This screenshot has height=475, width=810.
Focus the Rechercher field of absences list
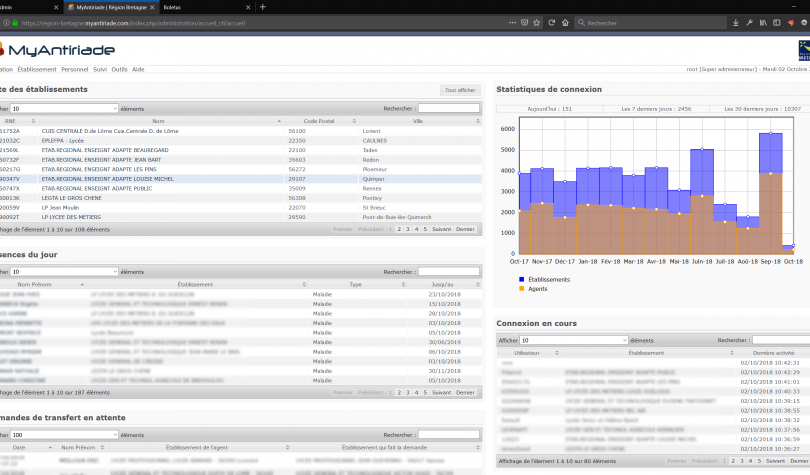click(x=448, y=272)
